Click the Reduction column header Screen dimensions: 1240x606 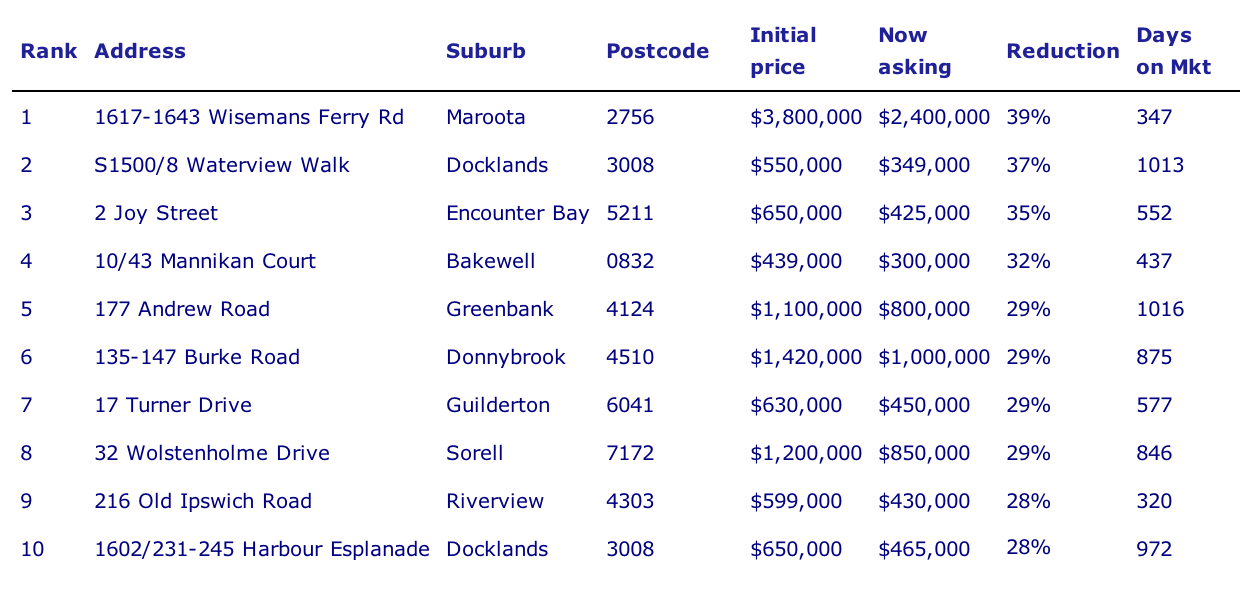point(1062,51)
